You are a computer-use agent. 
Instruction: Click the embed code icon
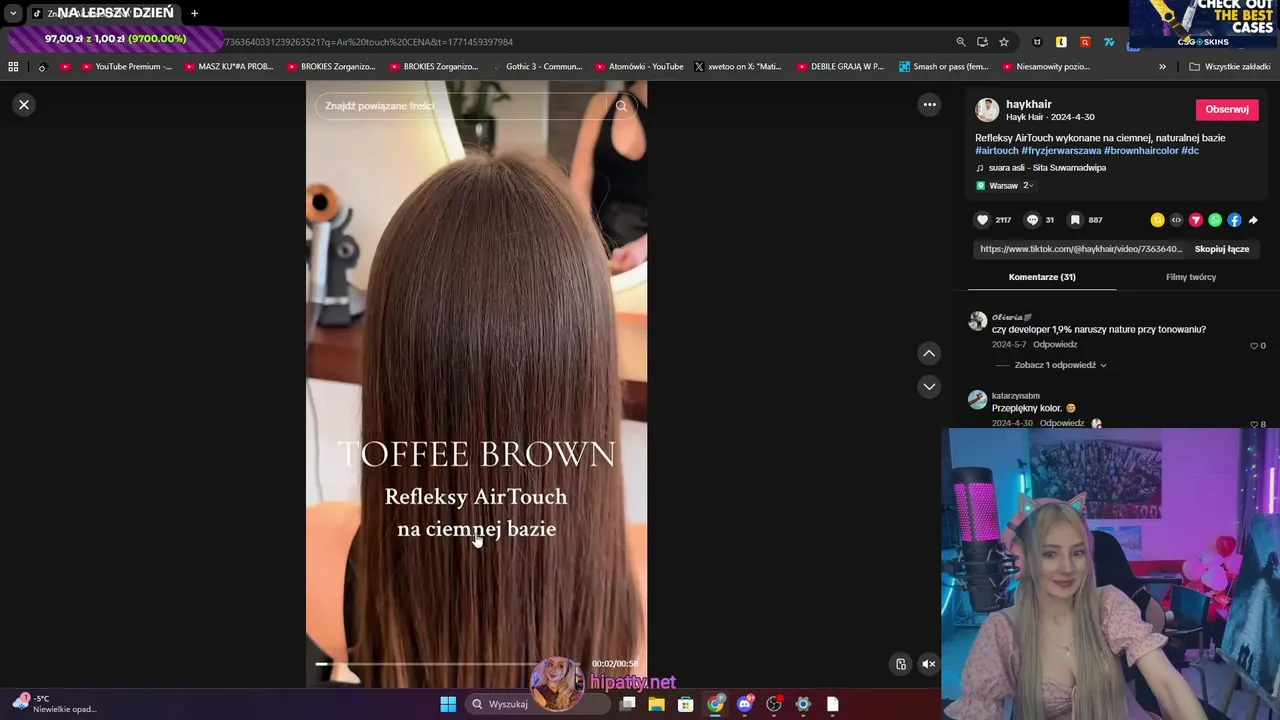click(1176, 220)
